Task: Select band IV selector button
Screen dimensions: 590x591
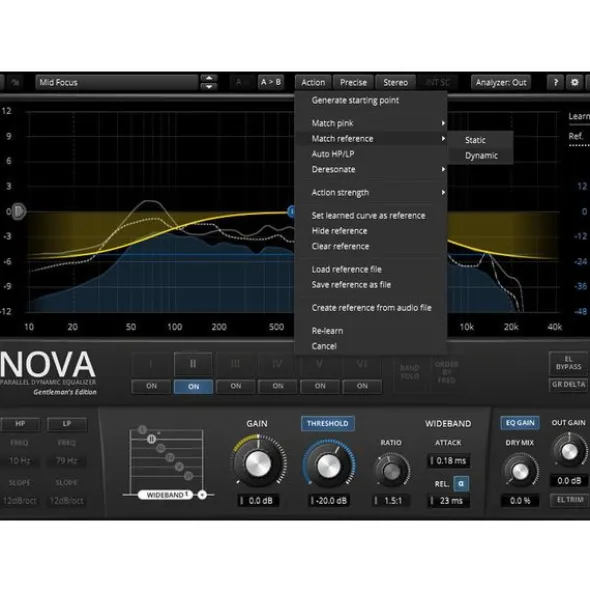Action: pos(277,364)
